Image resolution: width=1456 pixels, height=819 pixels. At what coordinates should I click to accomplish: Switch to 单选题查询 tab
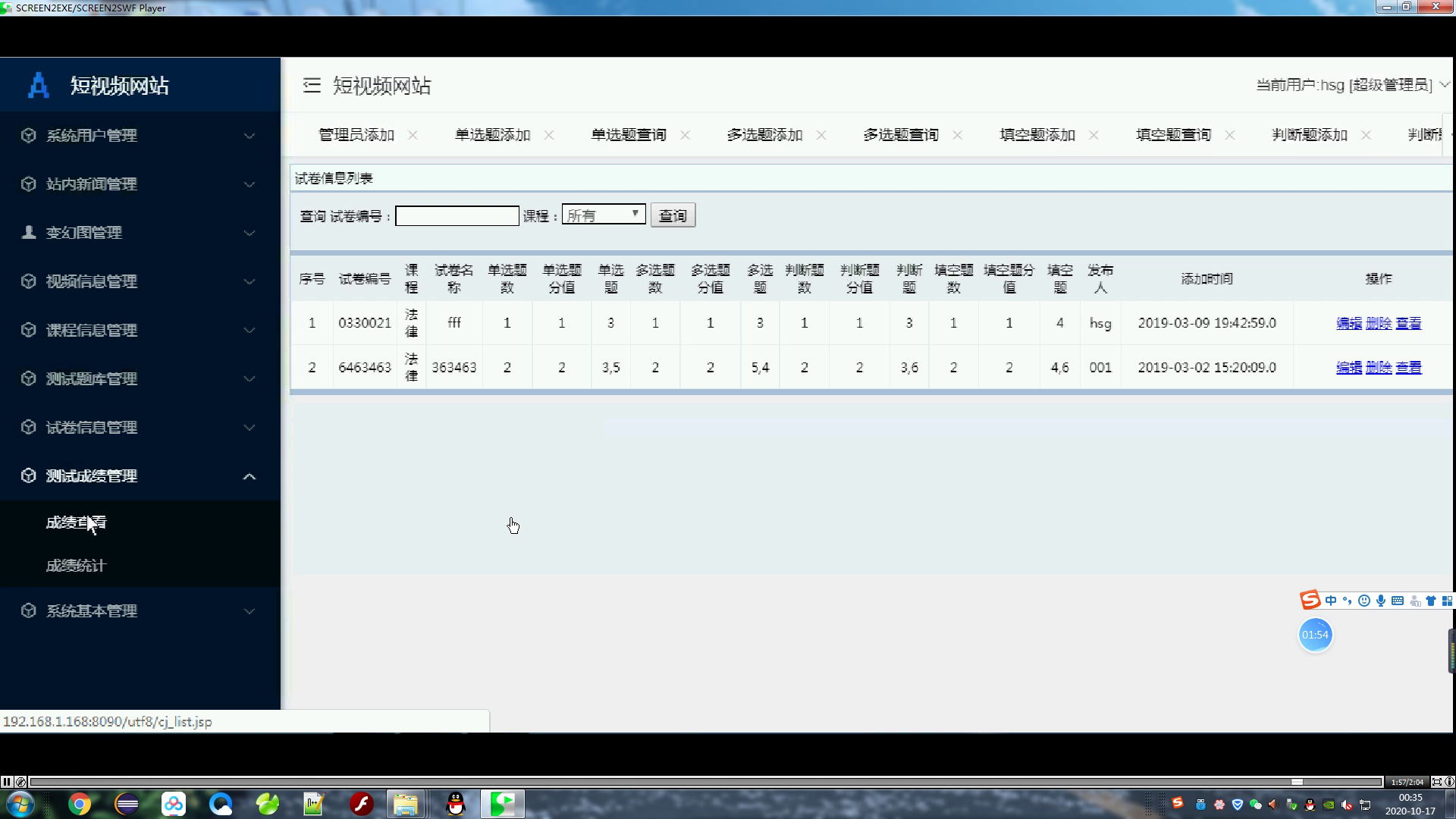(629, 135)
